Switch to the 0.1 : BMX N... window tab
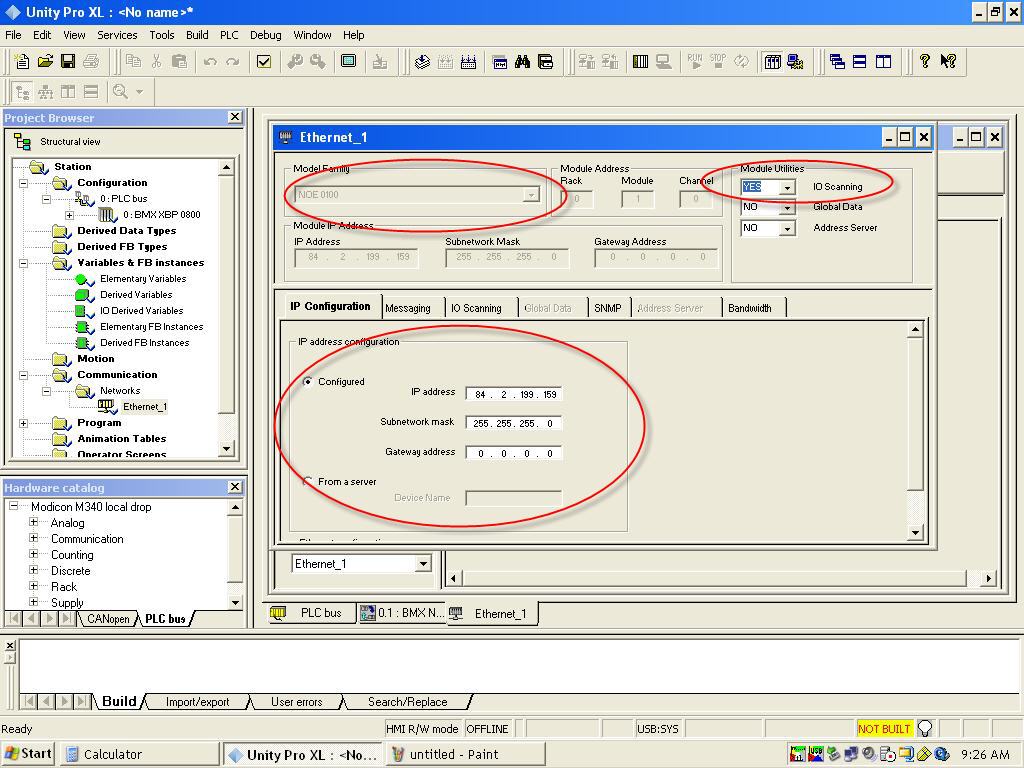Screen dimensions: 1024x768 pyautogui.click(x=402, y=613)
